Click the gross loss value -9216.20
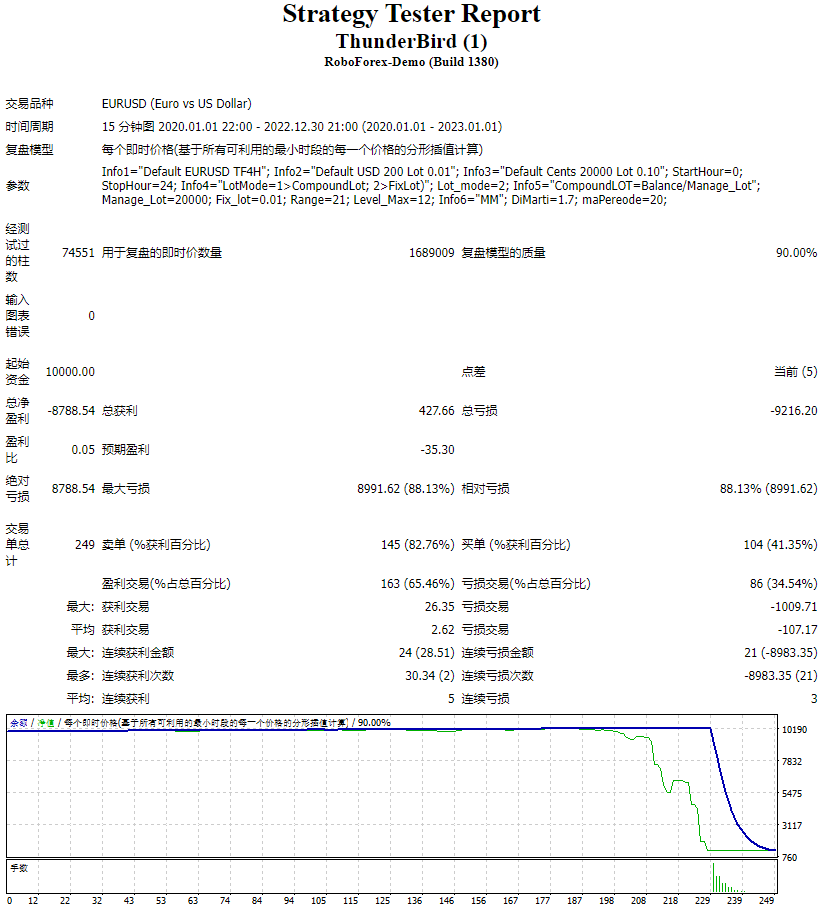Viewport: 825px width, 914px height. (794, 410)
